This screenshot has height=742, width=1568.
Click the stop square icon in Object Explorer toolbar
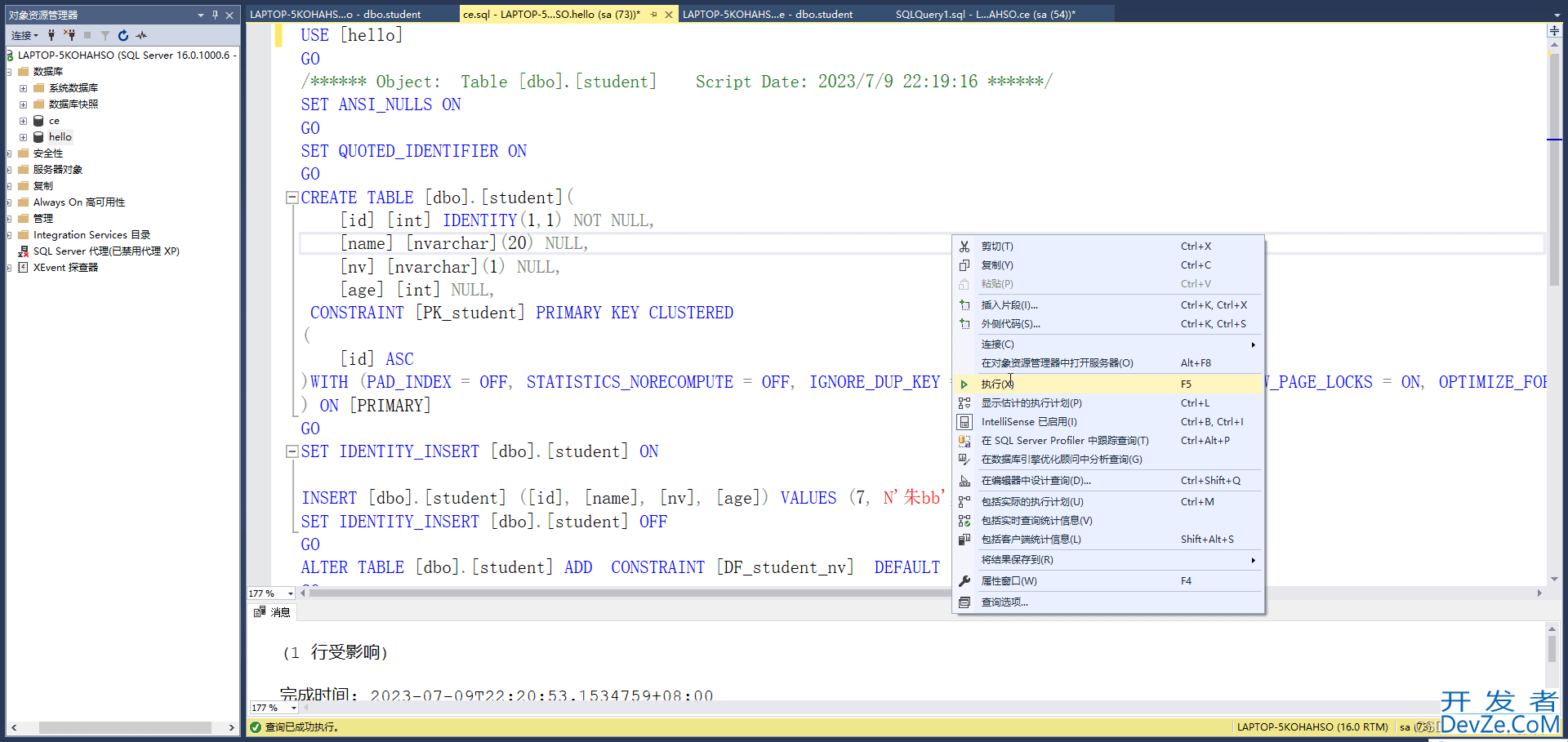(87, 35)
